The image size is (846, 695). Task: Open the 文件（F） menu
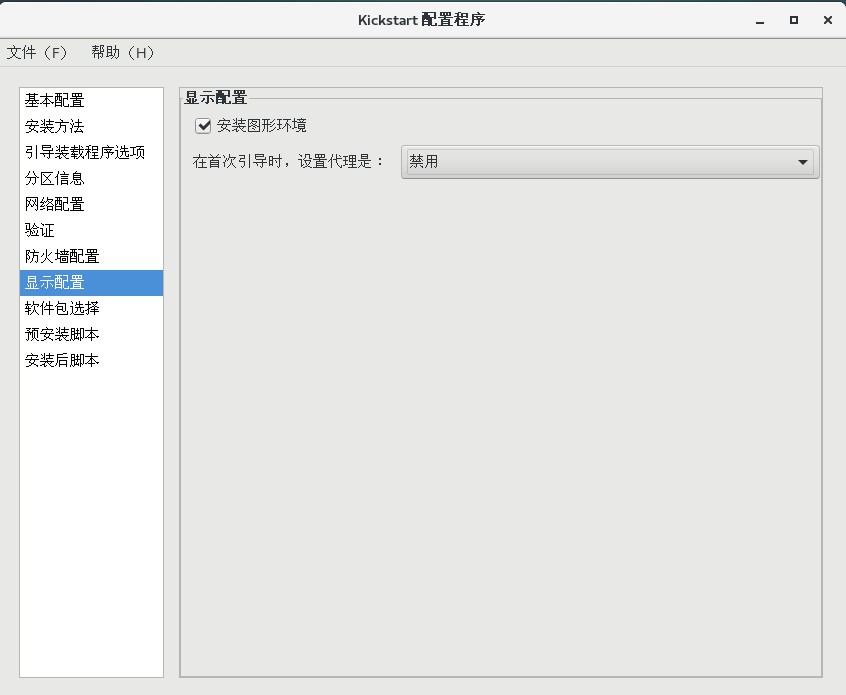pyautogui.click(x=37, y=53)
